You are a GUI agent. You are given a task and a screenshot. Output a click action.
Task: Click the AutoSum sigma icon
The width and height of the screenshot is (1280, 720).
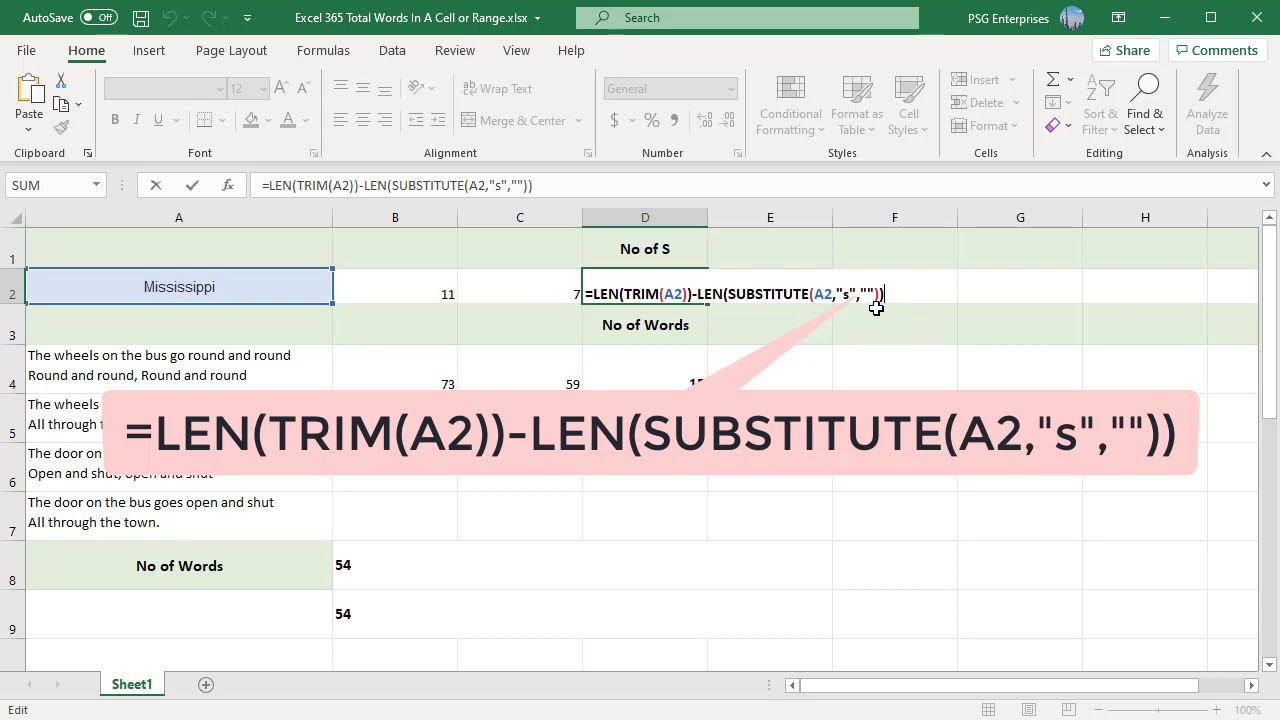tap(1053, 80)
